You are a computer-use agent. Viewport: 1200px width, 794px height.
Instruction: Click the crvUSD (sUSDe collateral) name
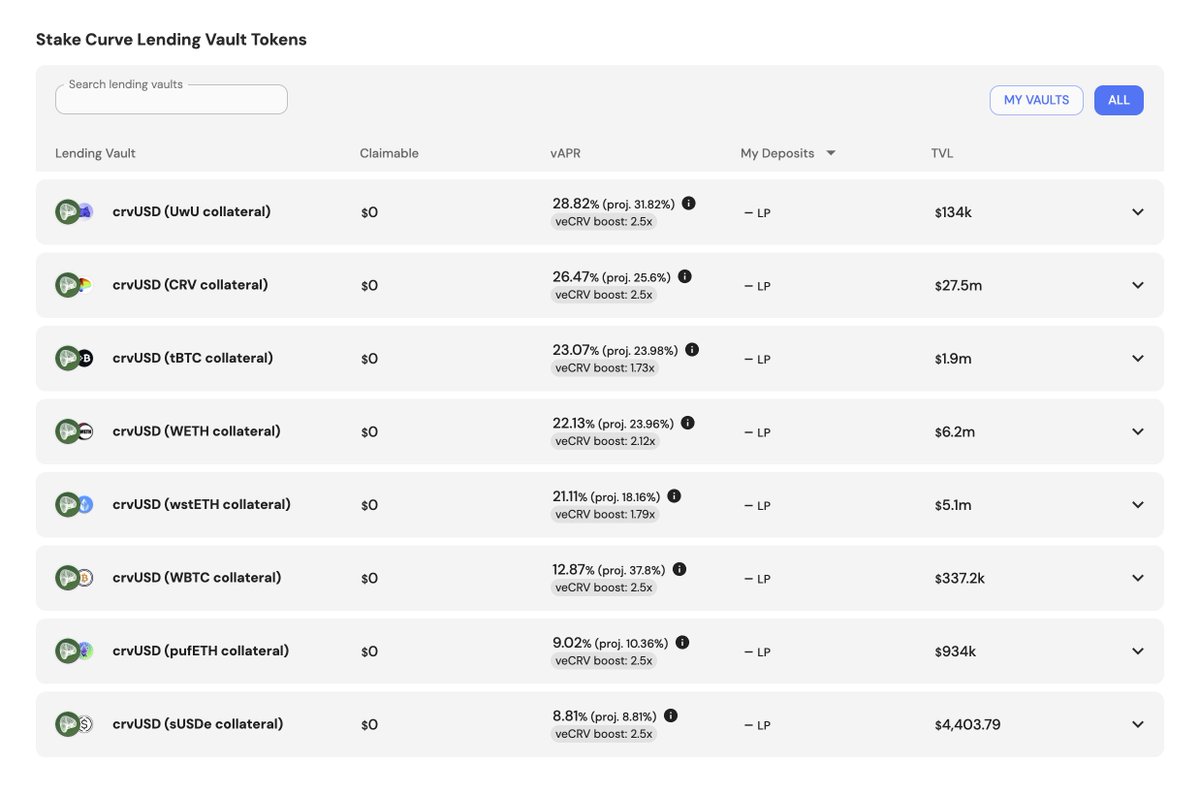(197, 724)
